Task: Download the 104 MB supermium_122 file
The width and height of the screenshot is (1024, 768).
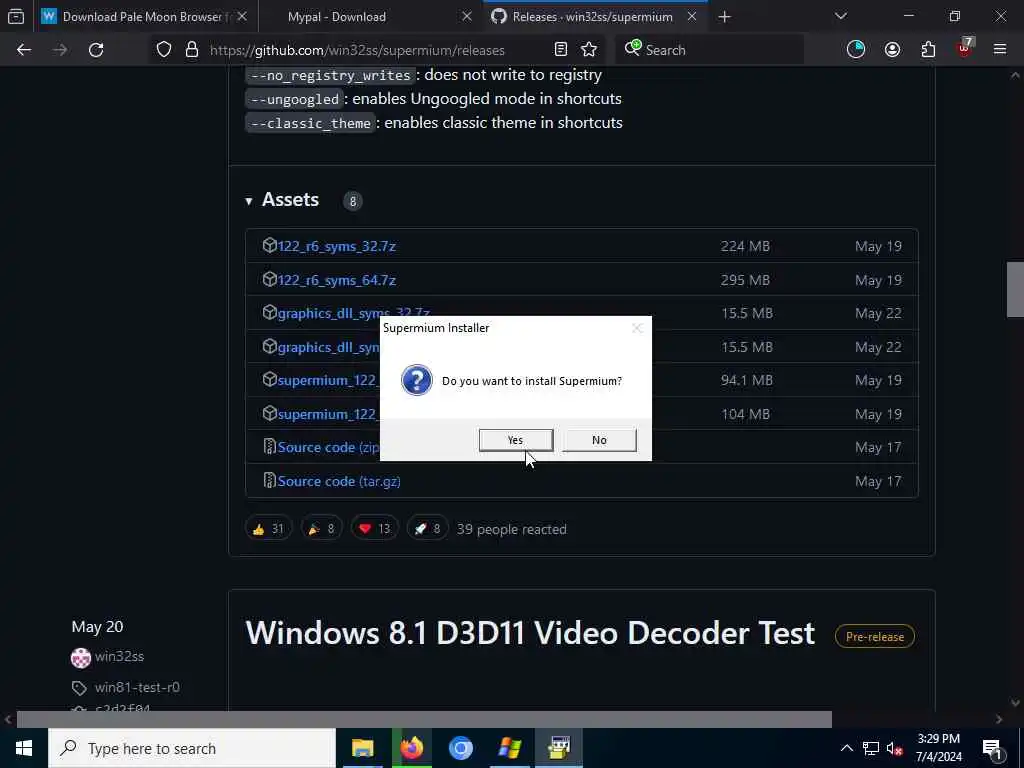Action: click(328, 414)
